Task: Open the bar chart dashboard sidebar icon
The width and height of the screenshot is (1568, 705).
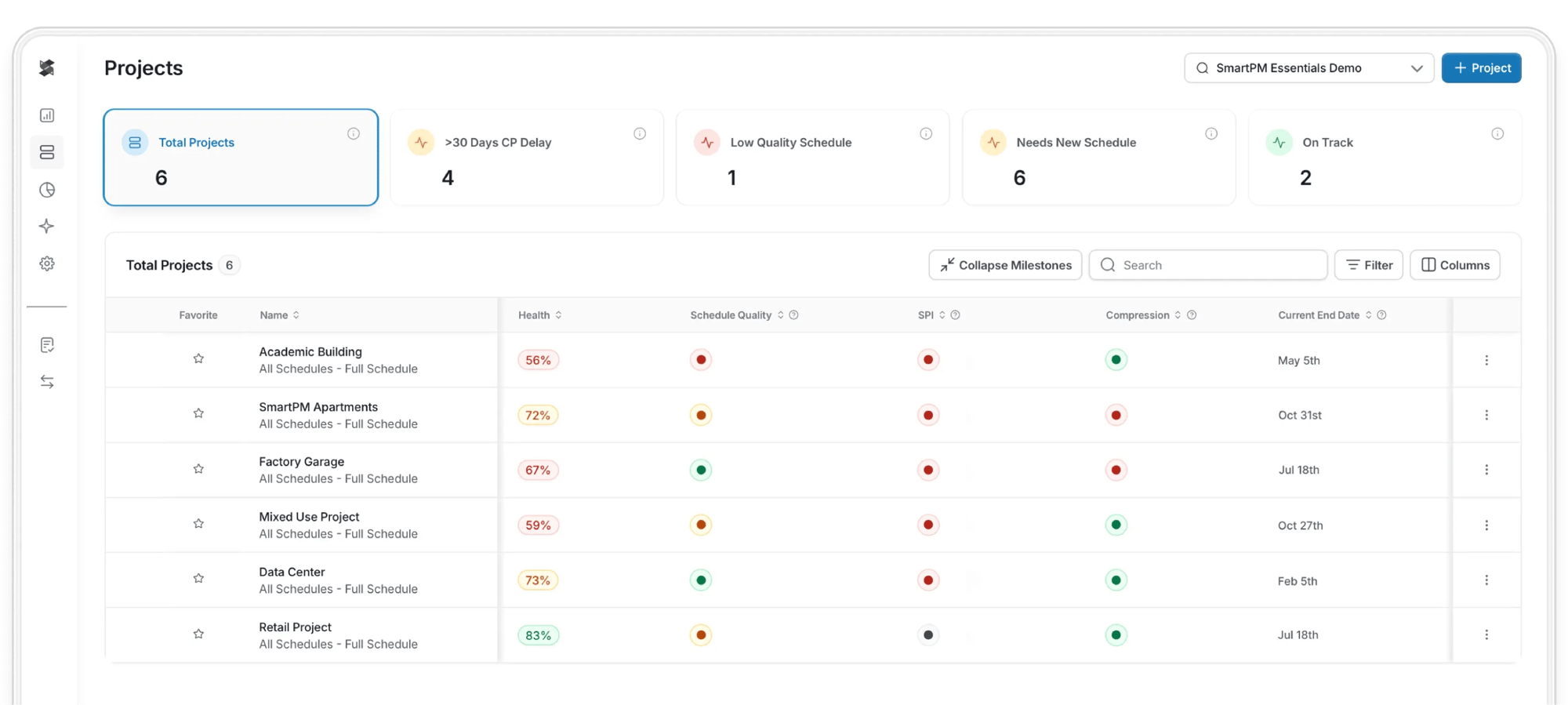Action: tap(47, 115)
